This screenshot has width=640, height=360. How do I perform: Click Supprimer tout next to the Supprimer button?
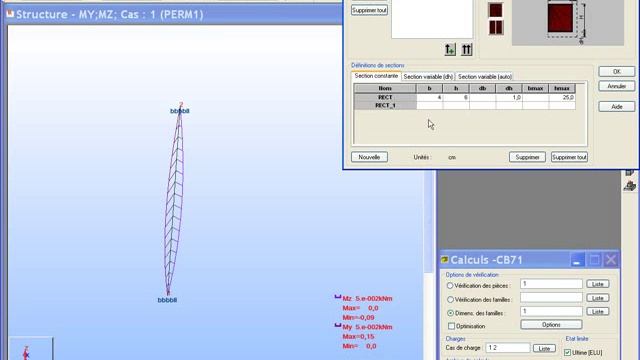[569, 157]
